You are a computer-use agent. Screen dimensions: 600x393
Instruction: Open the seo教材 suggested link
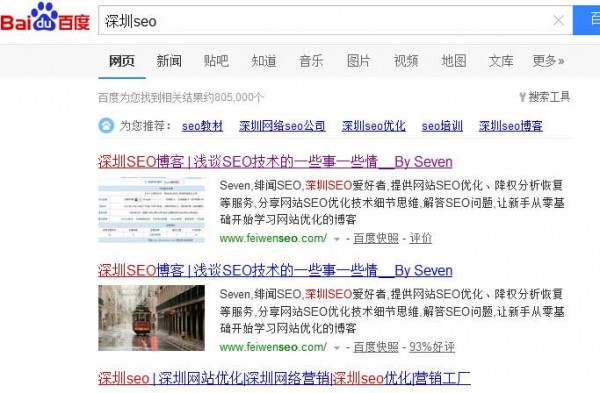pos(202,126)
